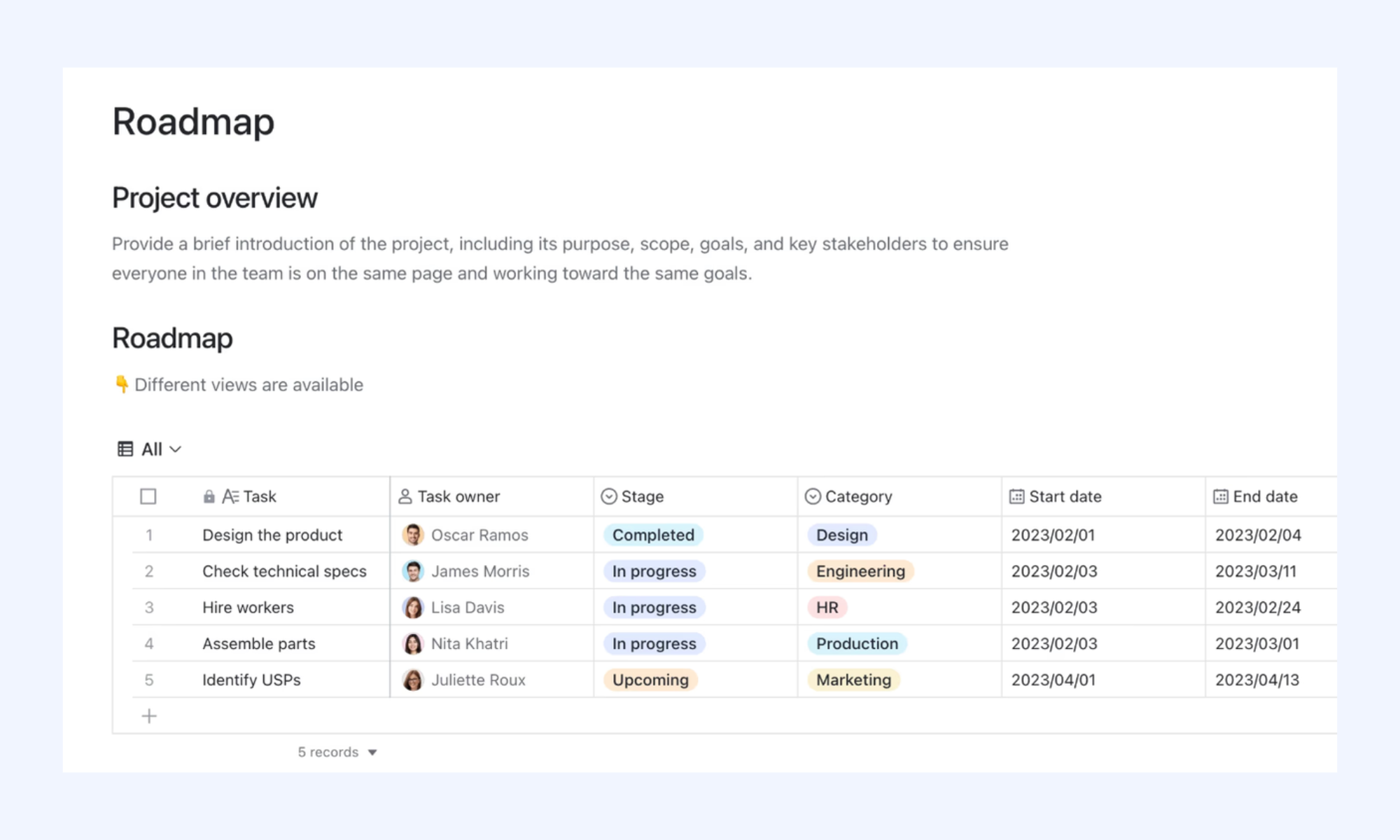
Task: Open the Design the product task
Action: click(272, 535)
